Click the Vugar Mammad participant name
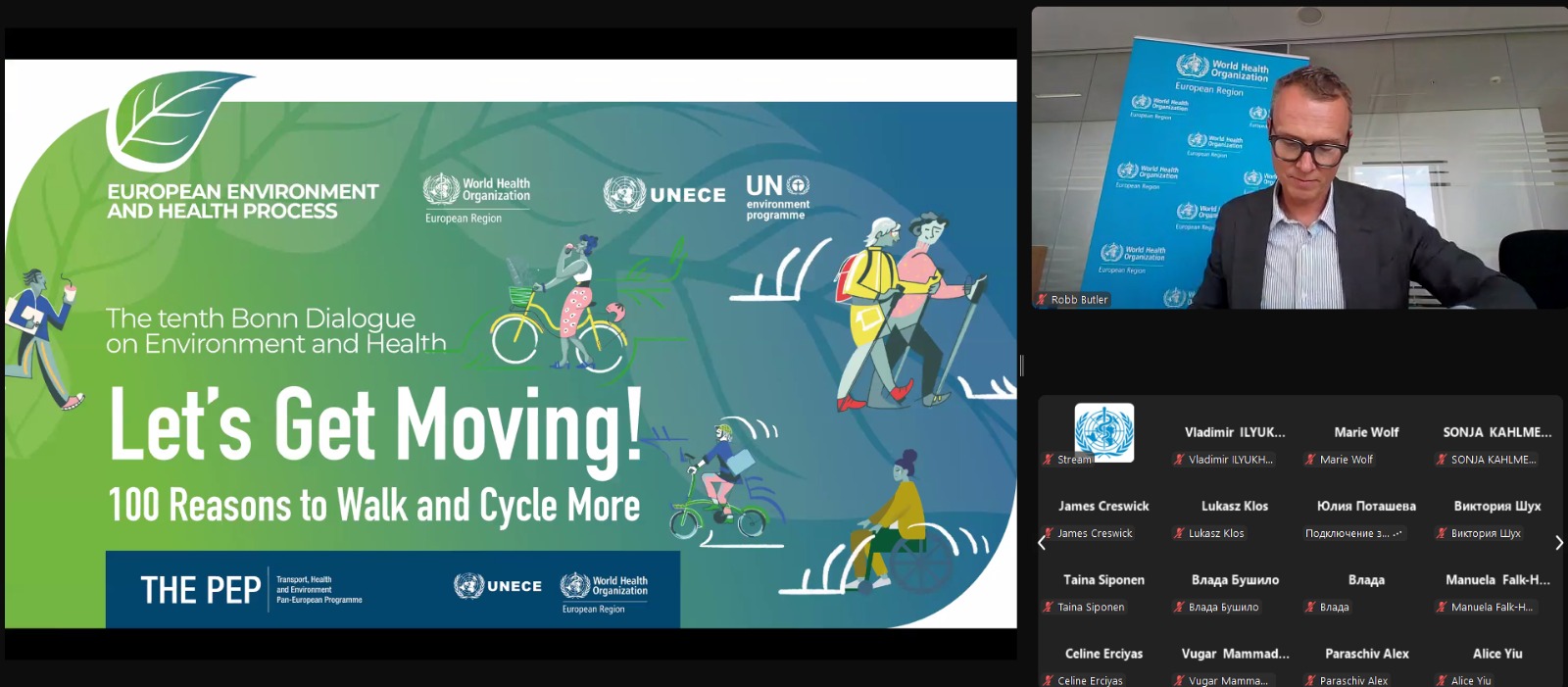1568x687 pixels. point(1235,654)
